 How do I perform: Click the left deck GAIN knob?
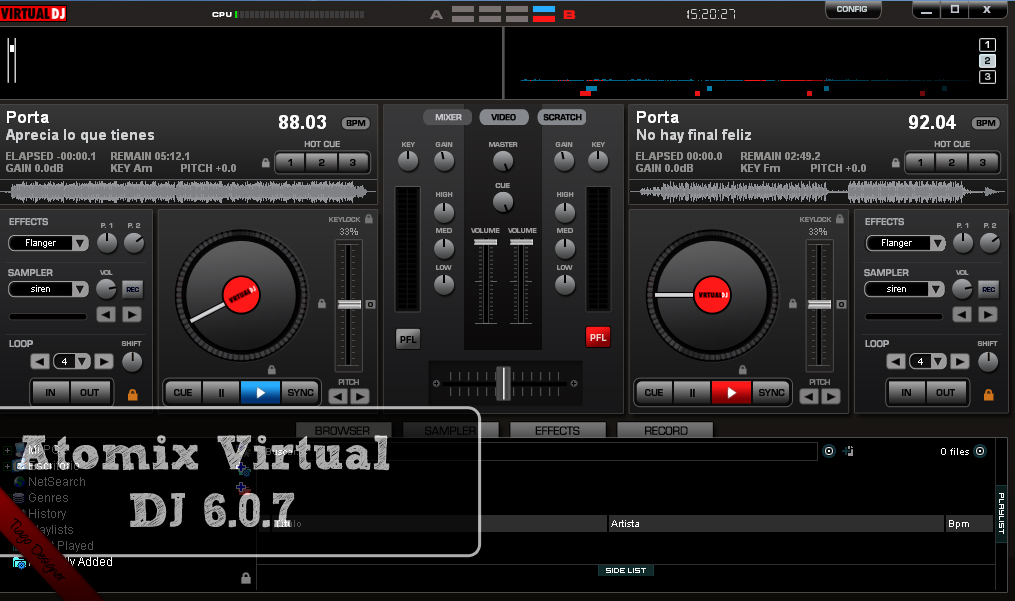[x=444, y=161]
